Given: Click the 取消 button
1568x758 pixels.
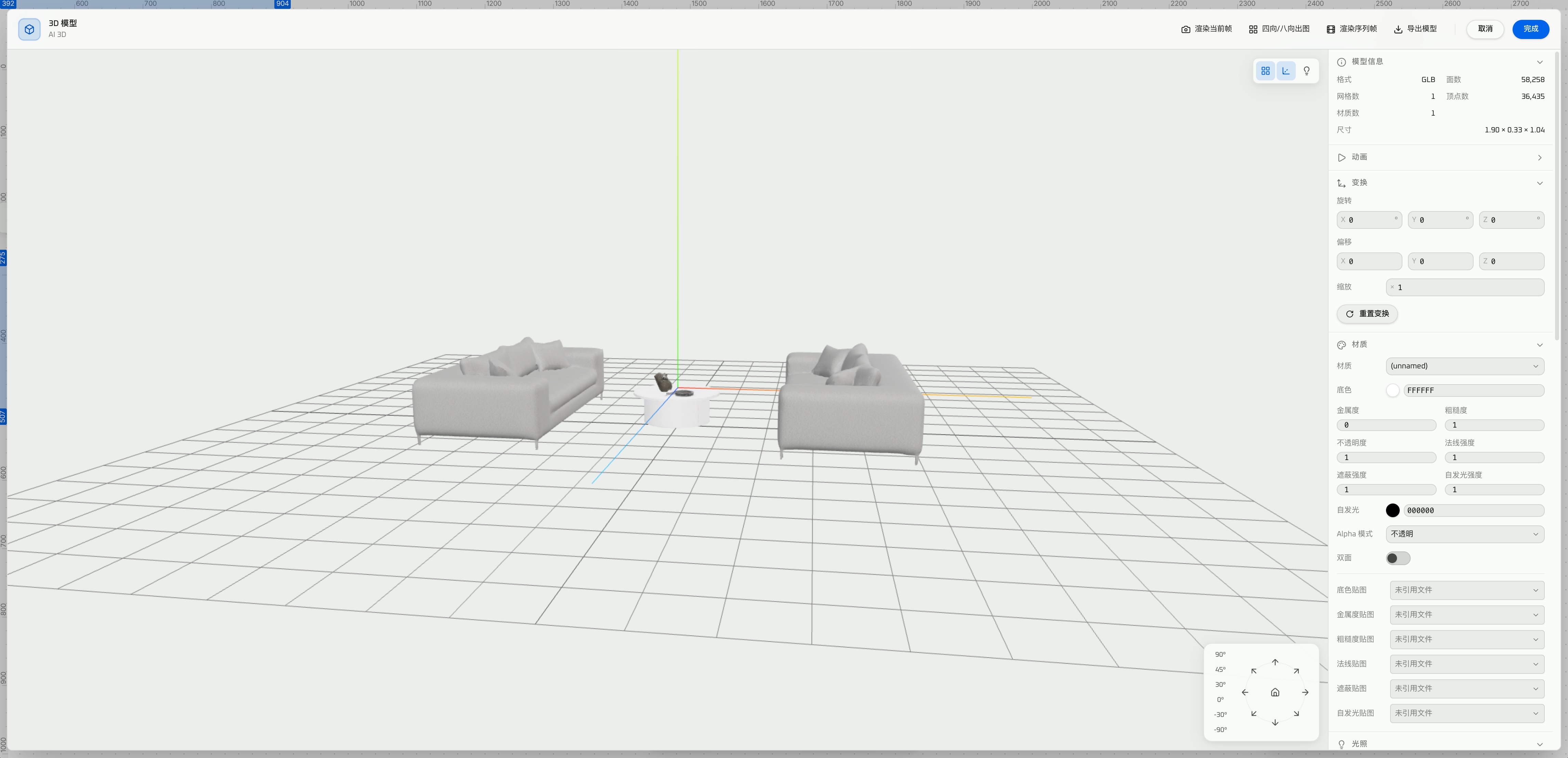Looking at the screenshot, I should 1485,29.
